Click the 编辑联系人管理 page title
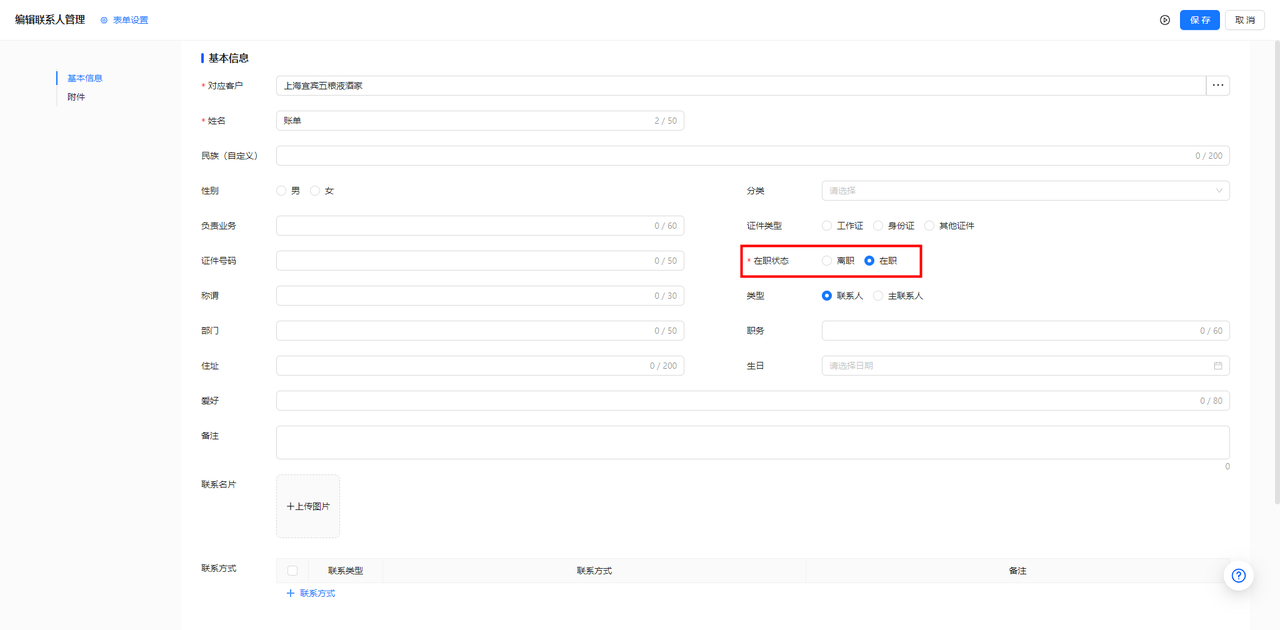This screenshot has width=1280, height=630. pyautogui.click(x=50, y=20)
